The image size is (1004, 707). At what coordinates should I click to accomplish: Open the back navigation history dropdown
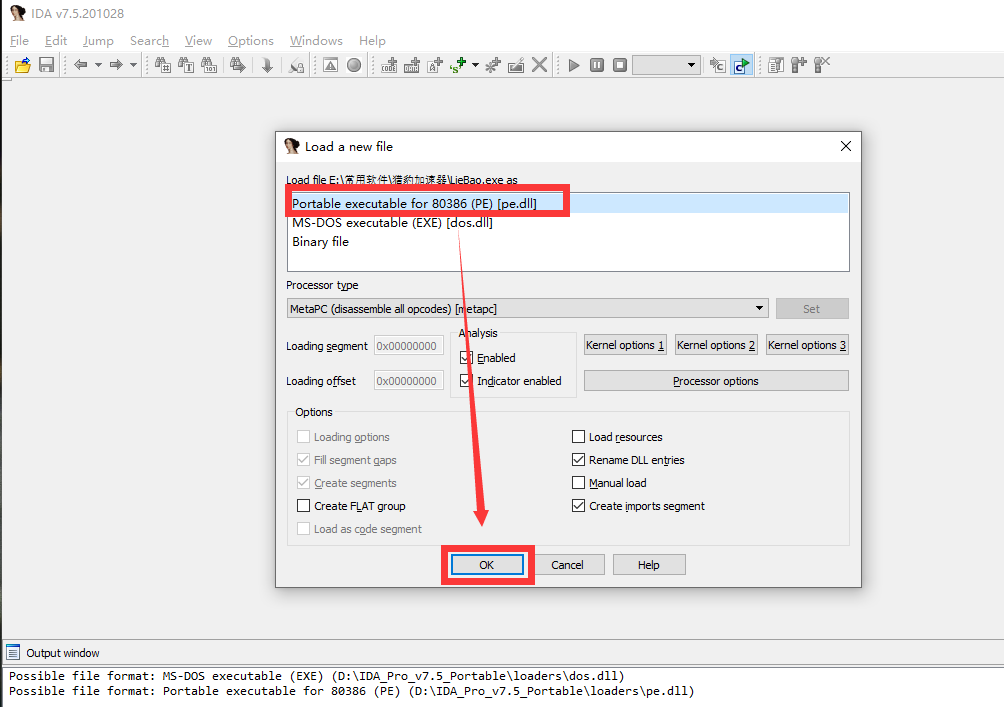pyautogui.click(x=98, y=65)
